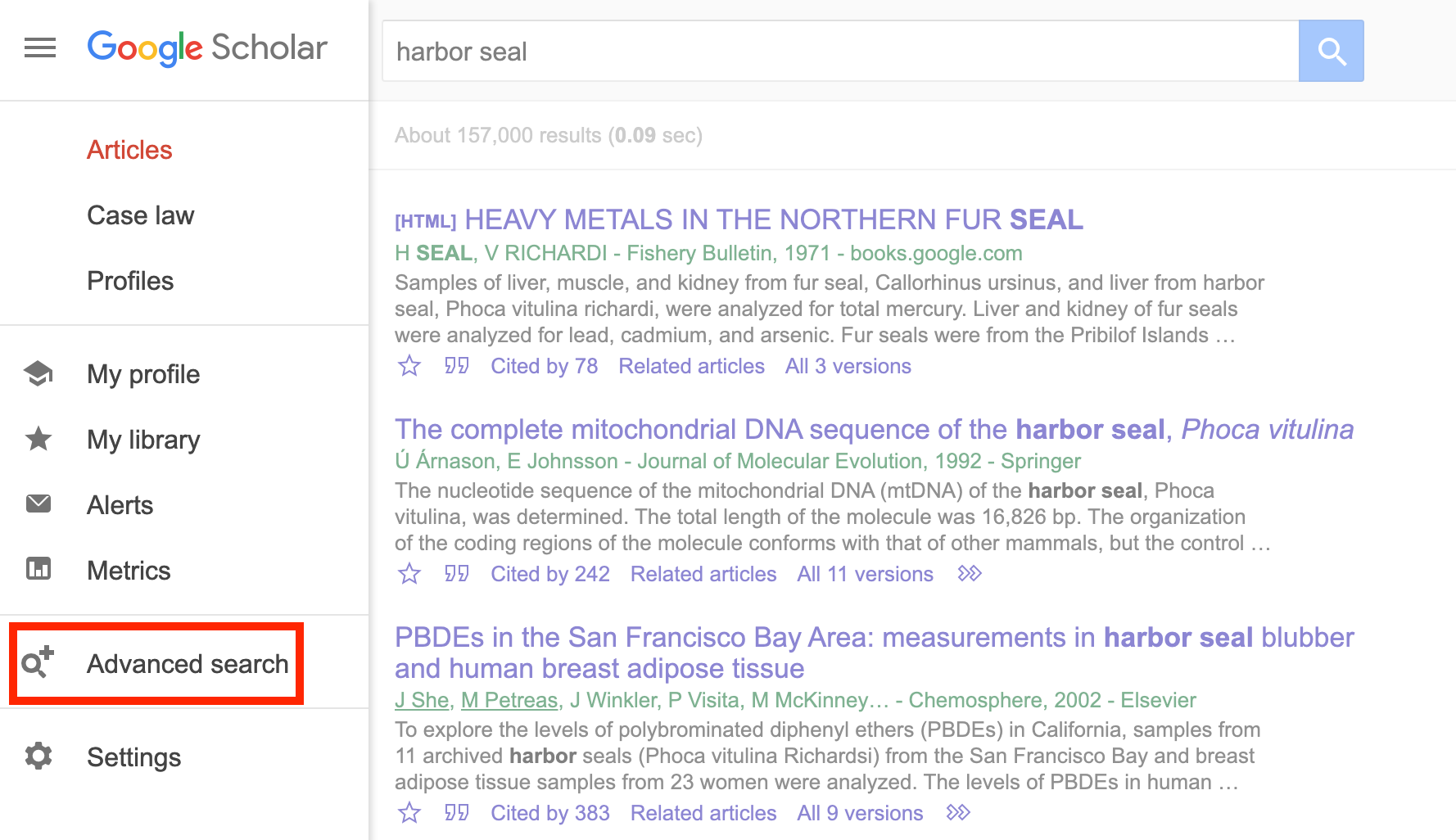Expand more options for the PBDEs article
This screenshot has height=840, width=1456.
[x=957, y=813]
